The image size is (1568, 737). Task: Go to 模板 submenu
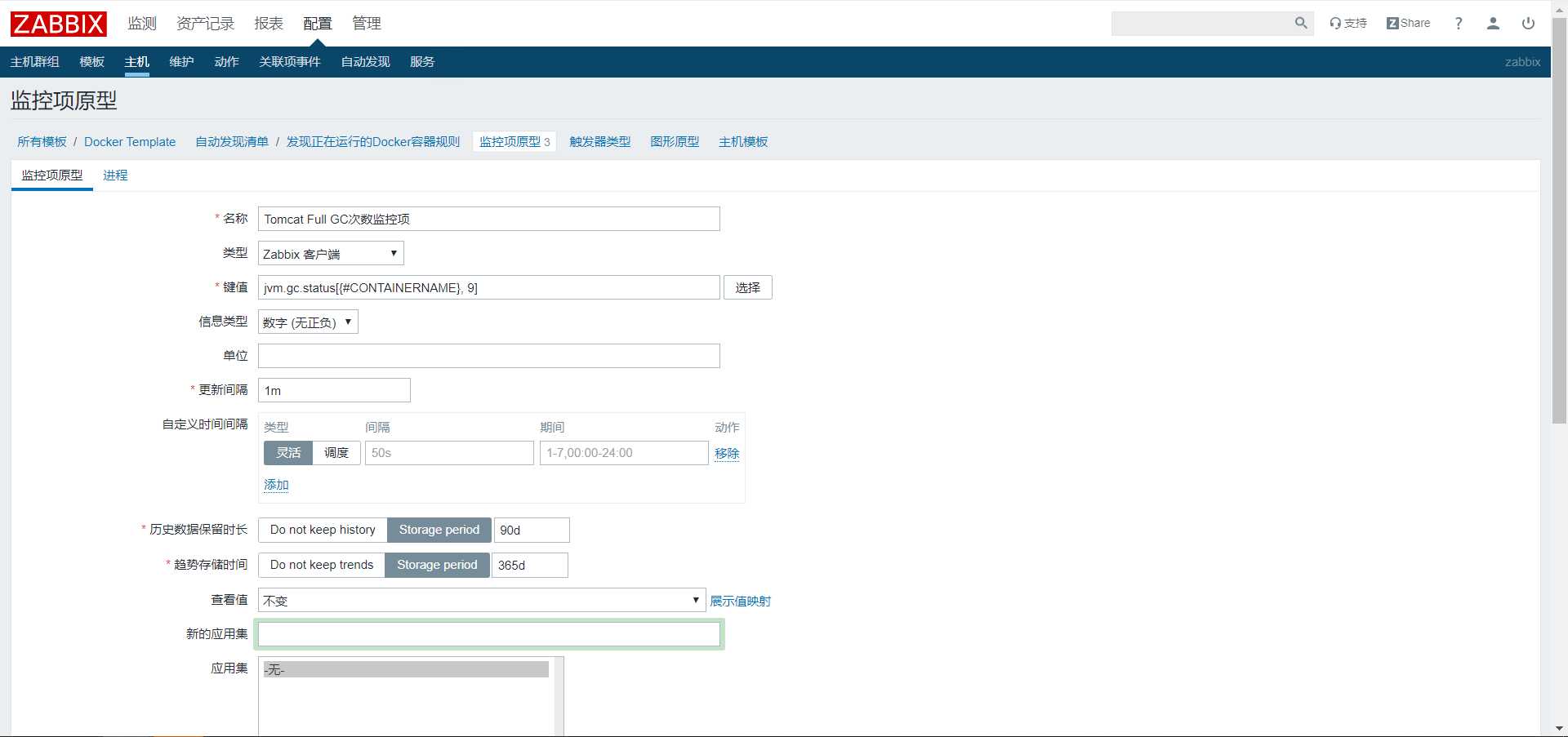(92, 62)
